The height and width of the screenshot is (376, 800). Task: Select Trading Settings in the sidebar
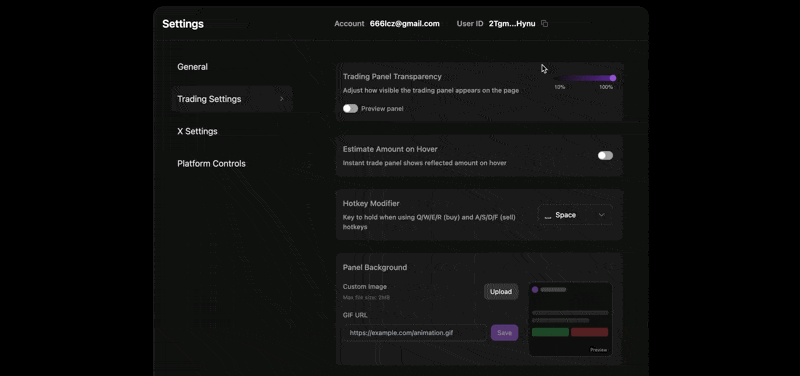tap(232, 99)
